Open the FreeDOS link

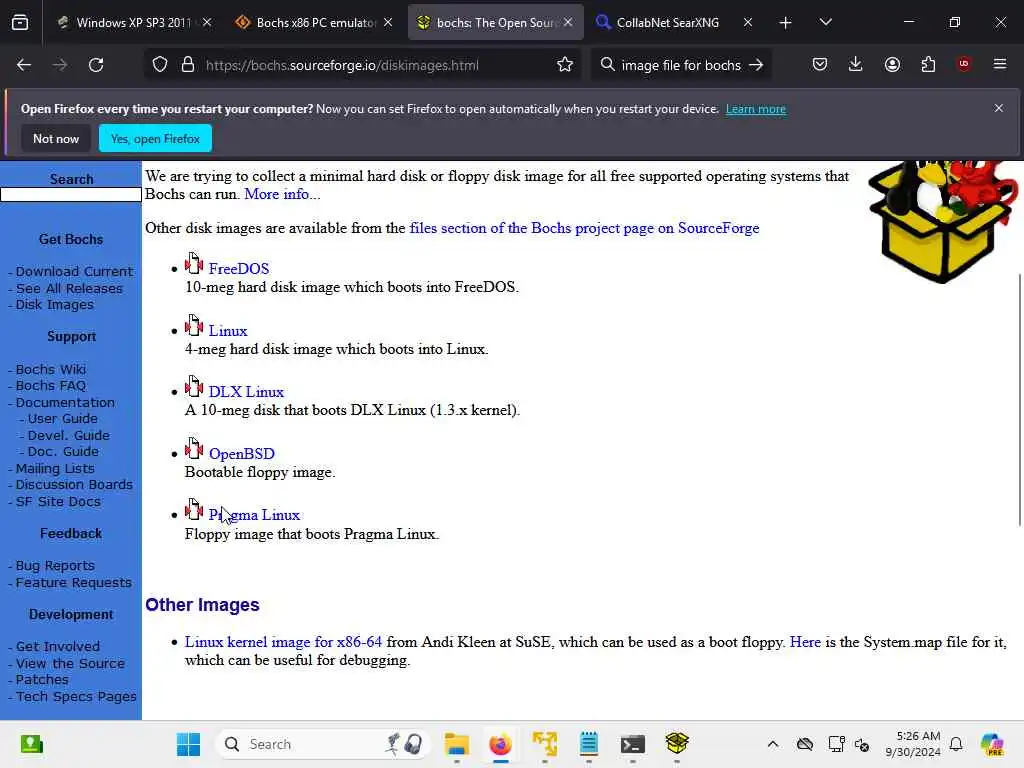point(238,268)
